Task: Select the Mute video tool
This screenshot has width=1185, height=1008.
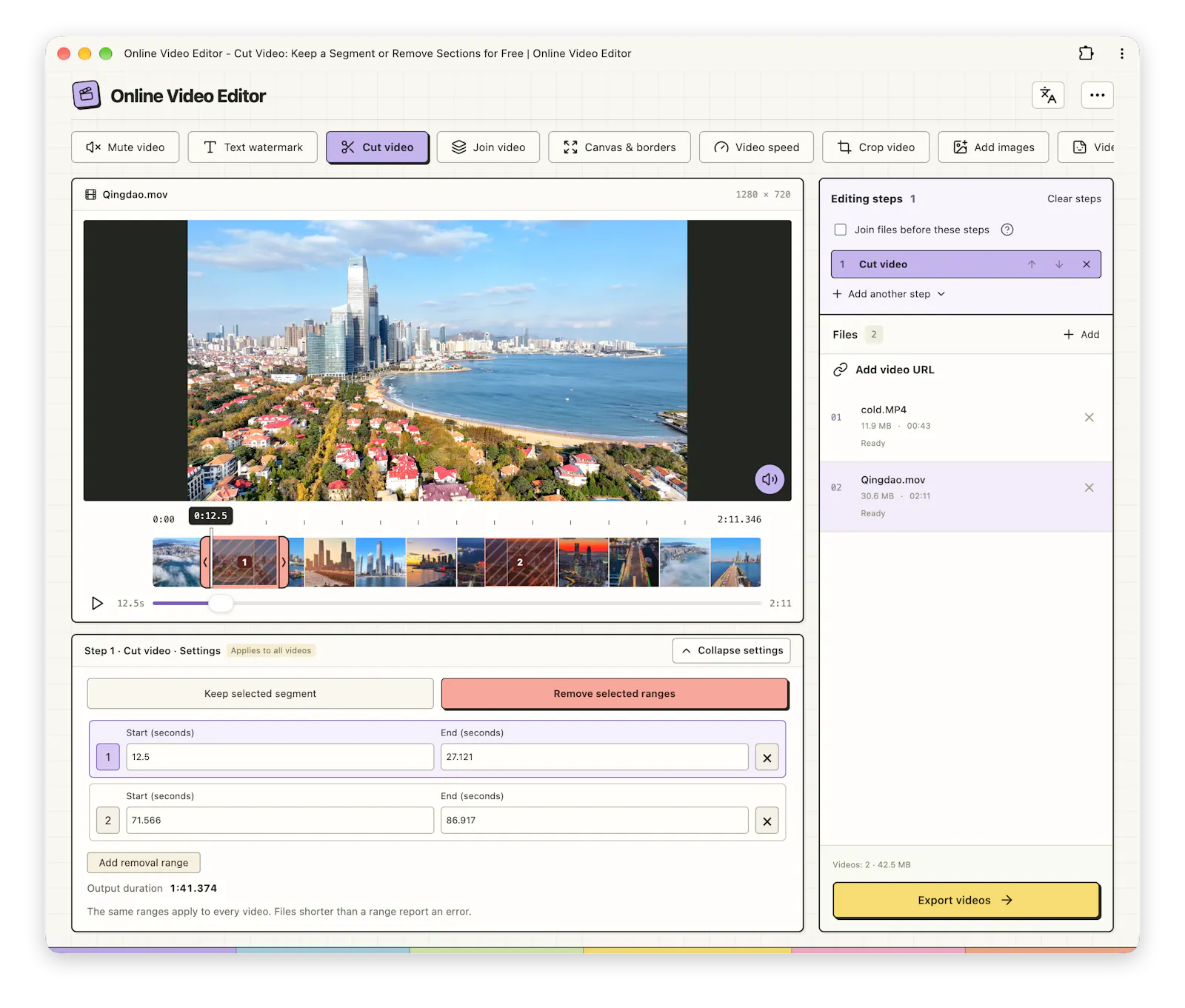Action: pyautogui.click(x=125, y=147)
